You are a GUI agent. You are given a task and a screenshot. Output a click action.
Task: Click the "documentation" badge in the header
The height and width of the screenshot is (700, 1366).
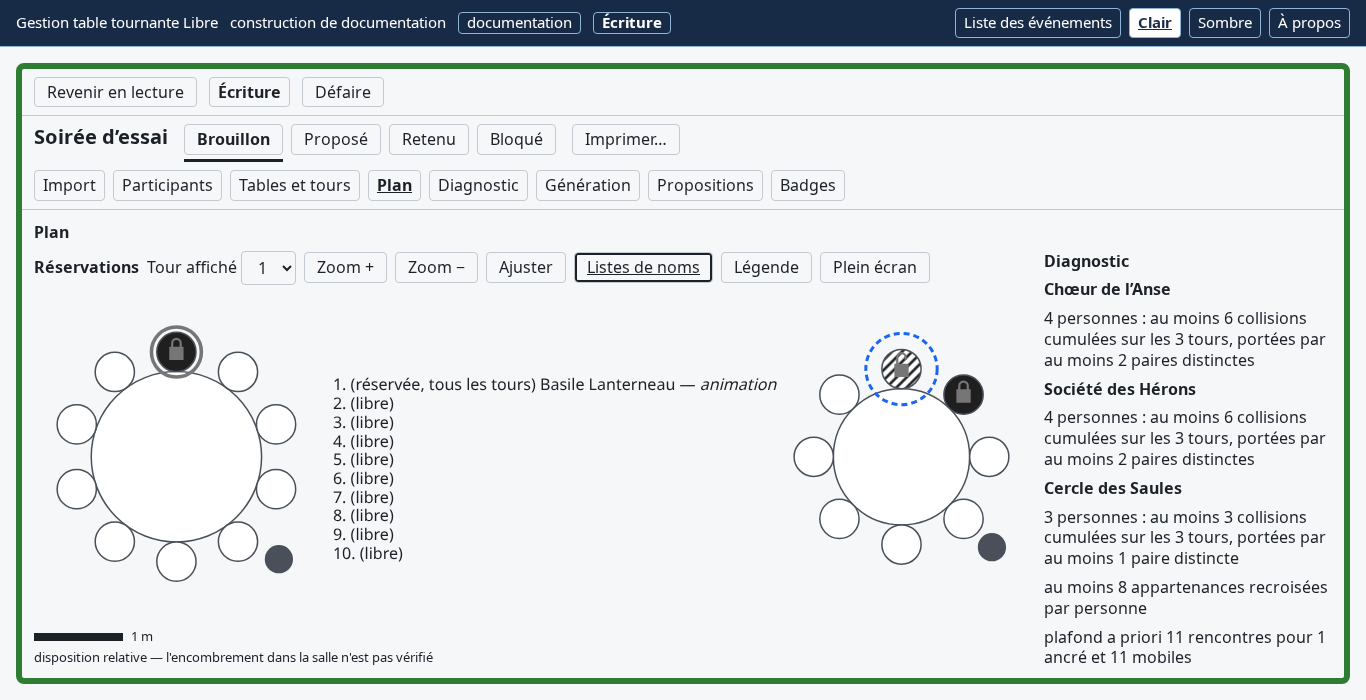click(519, 23)
